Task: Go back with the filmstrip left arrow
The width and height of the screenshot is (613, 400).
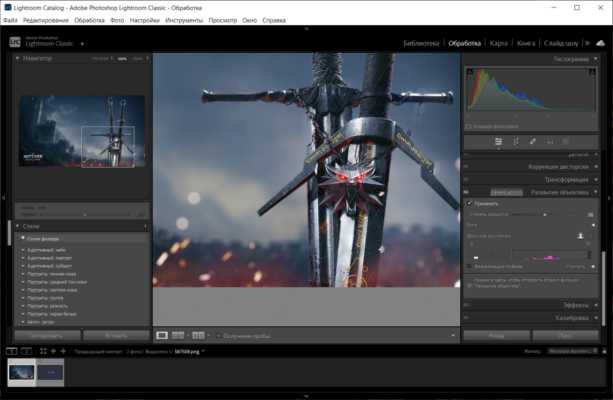Action: [x=53, y=351]
